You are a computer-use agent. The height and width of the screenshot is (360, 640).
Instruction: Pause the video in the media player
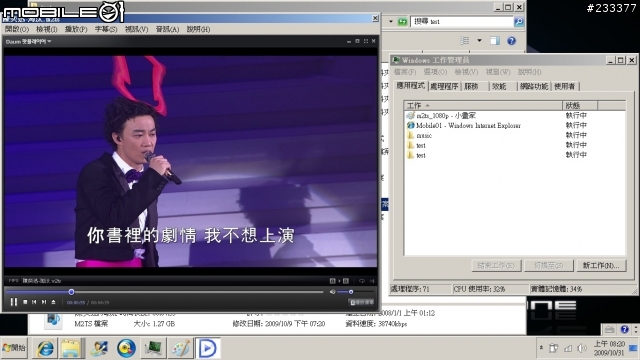[x=13, y=302]
